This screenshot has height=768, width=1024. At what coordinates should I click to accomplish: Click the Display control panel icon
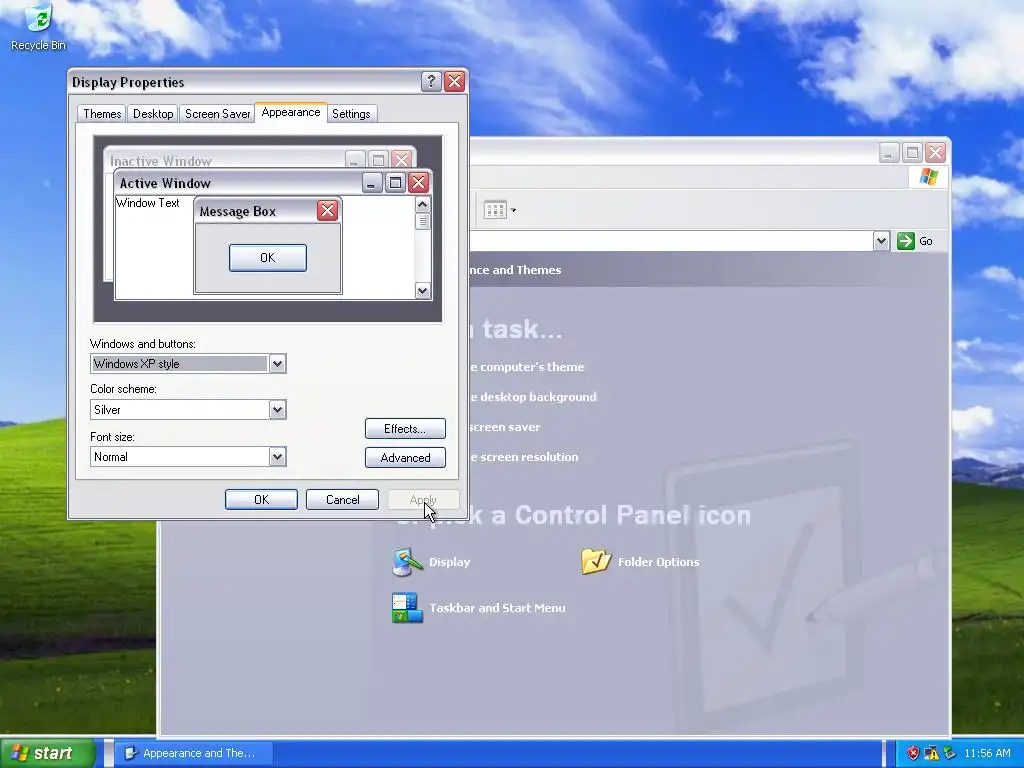[407, 562]
